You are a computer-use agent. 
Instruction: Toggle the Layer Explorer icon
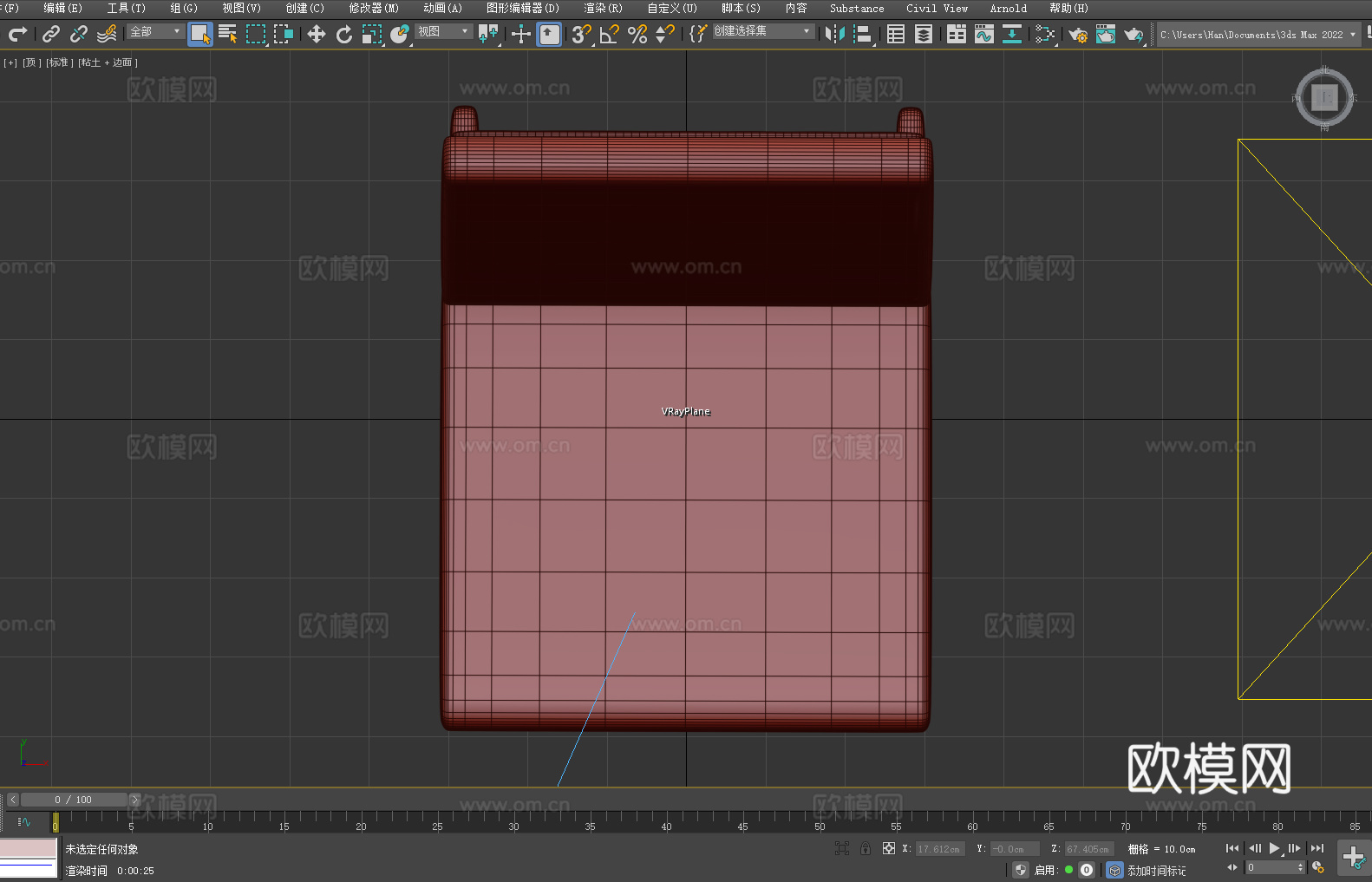tap(924, 34)
